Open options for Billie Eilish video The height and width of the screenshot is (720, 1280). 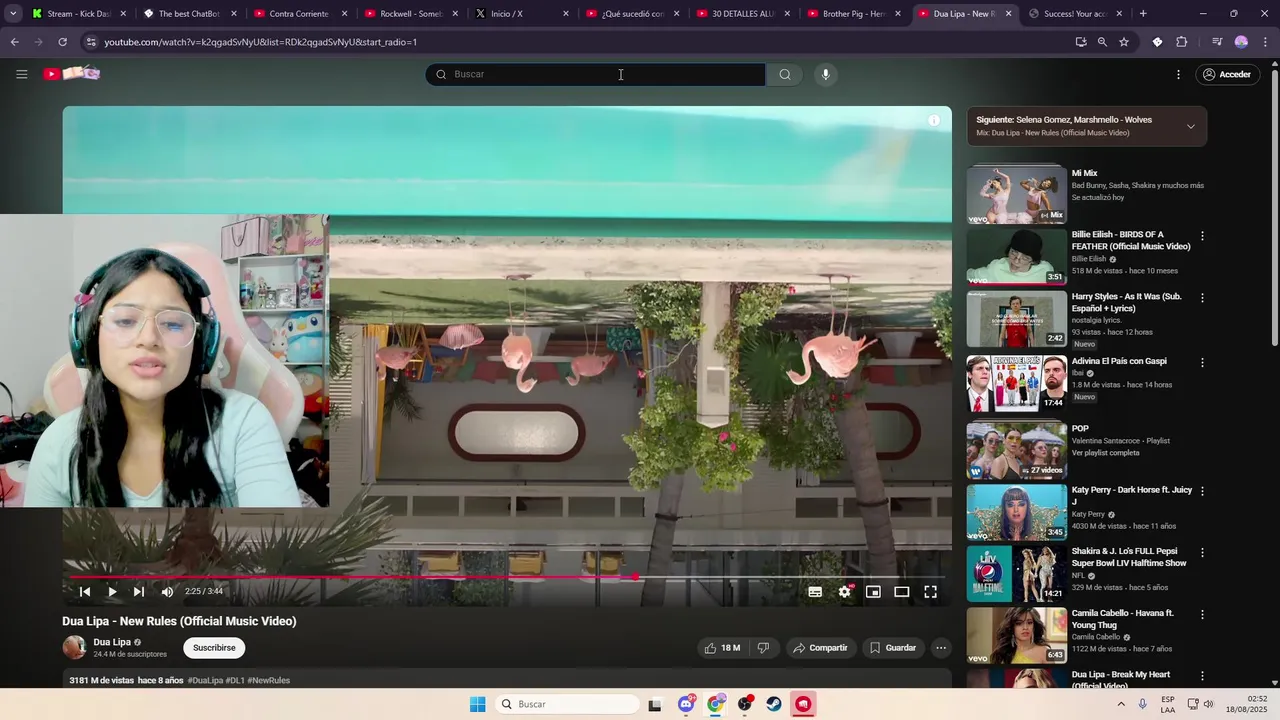coord(1202,236)
